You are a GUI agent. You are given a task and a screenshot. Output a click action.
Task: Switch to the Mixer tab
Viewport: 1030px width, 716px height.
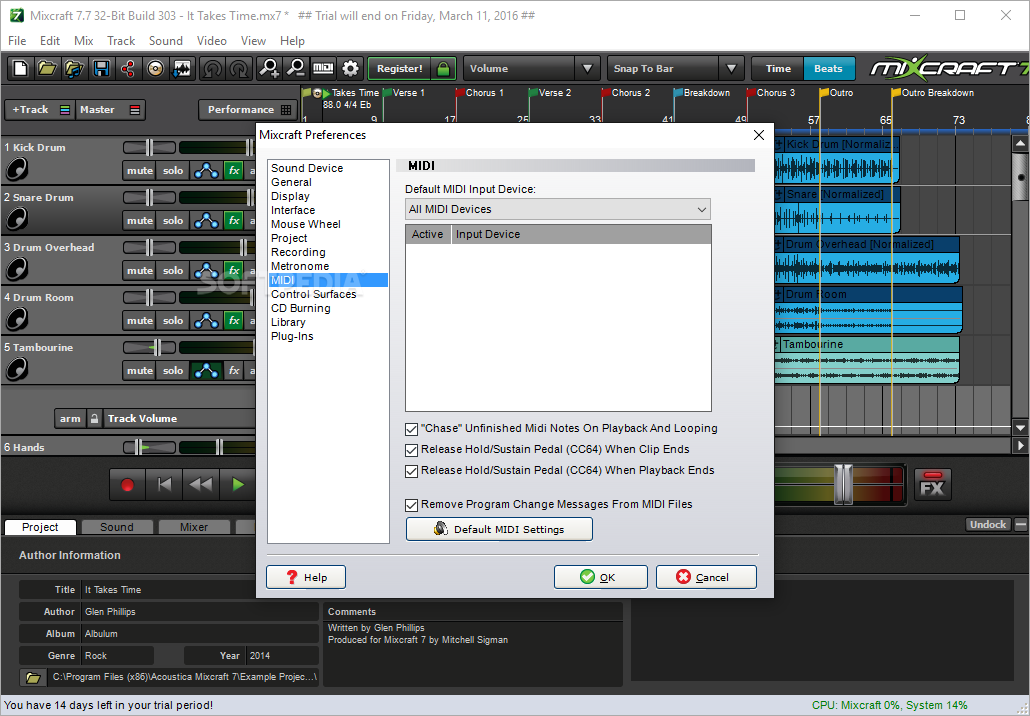tap(194, 527)
